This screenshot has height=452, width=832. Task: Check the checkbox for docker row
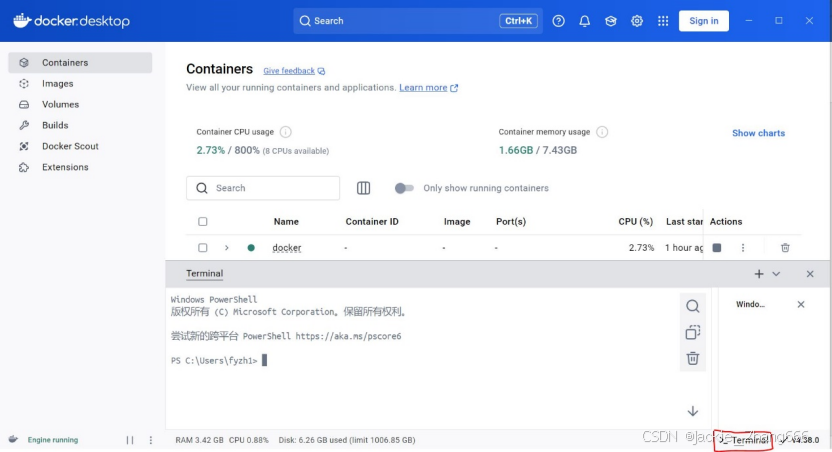point(203,248)
